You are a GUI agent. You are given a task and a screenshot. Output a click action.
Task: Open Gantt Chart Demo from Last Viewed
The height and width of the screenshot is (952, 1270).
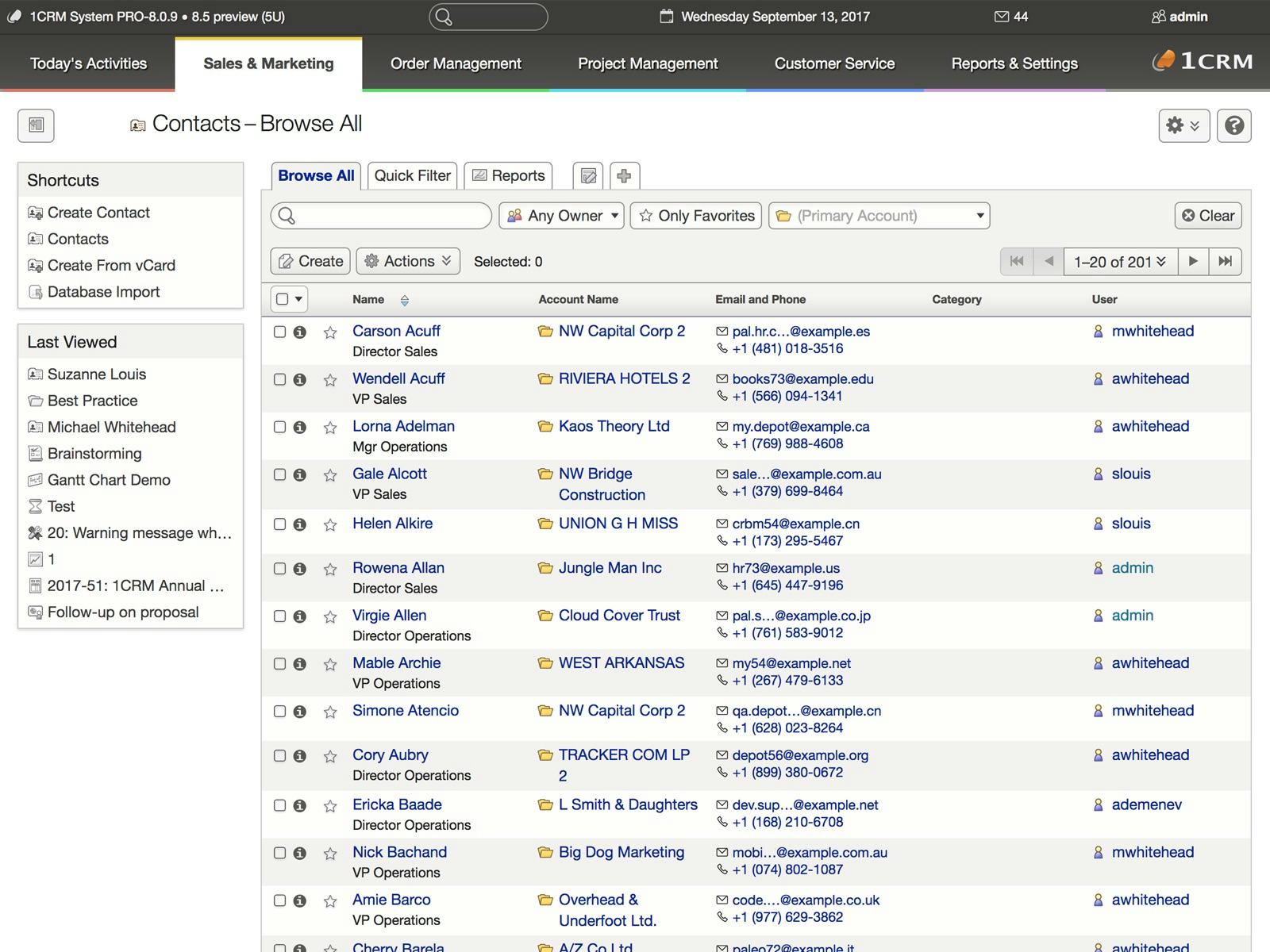109,480
